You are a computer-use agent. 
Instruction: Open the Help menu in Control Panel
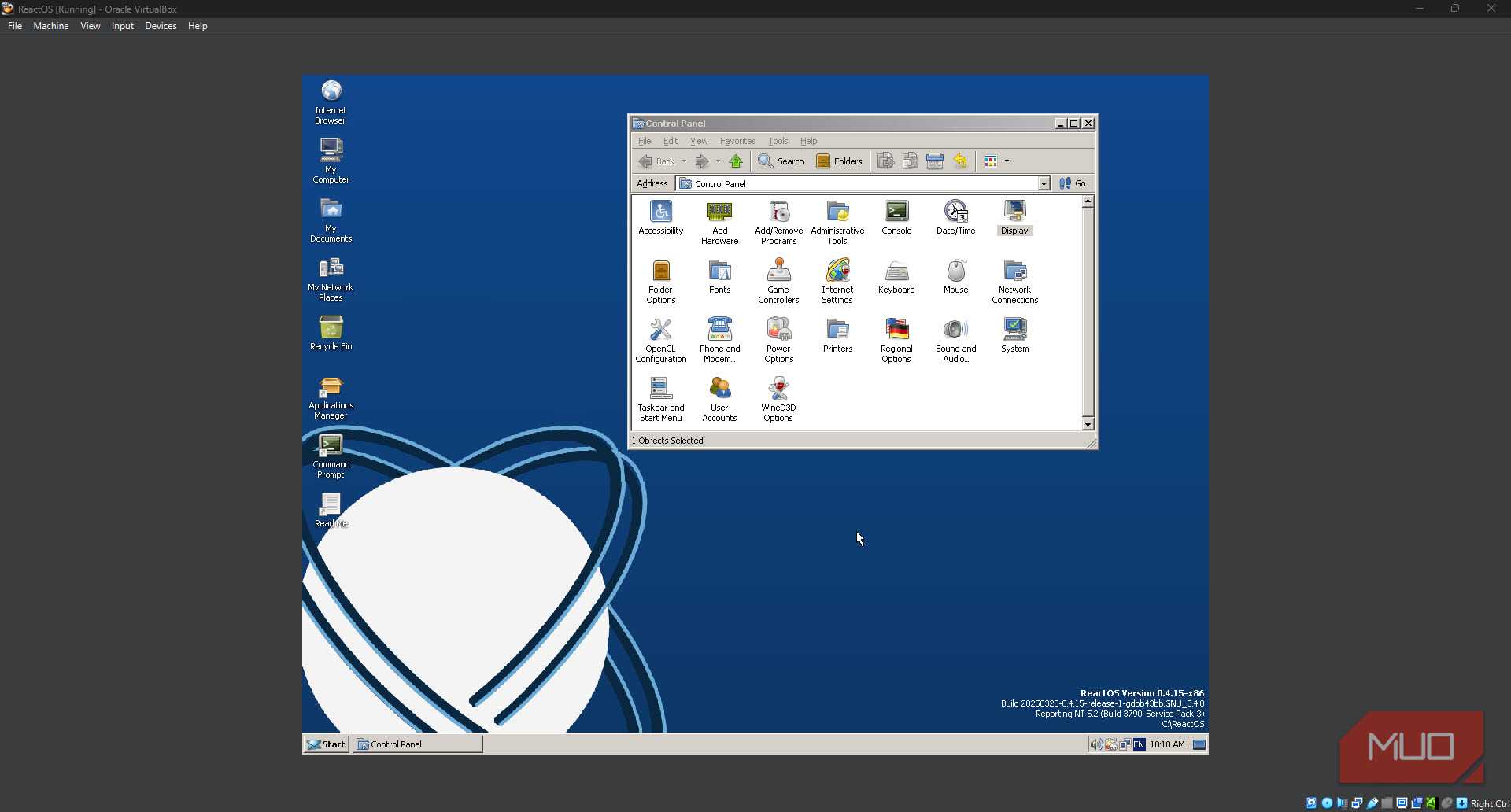click(808, 141)
